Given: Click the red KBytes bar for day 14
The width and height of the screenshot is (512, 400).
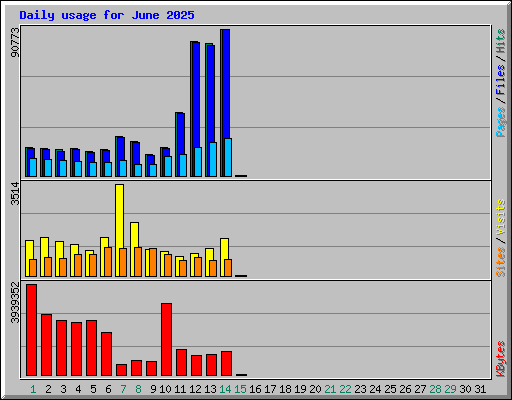Looking at the screenshot, I should 227,363.
